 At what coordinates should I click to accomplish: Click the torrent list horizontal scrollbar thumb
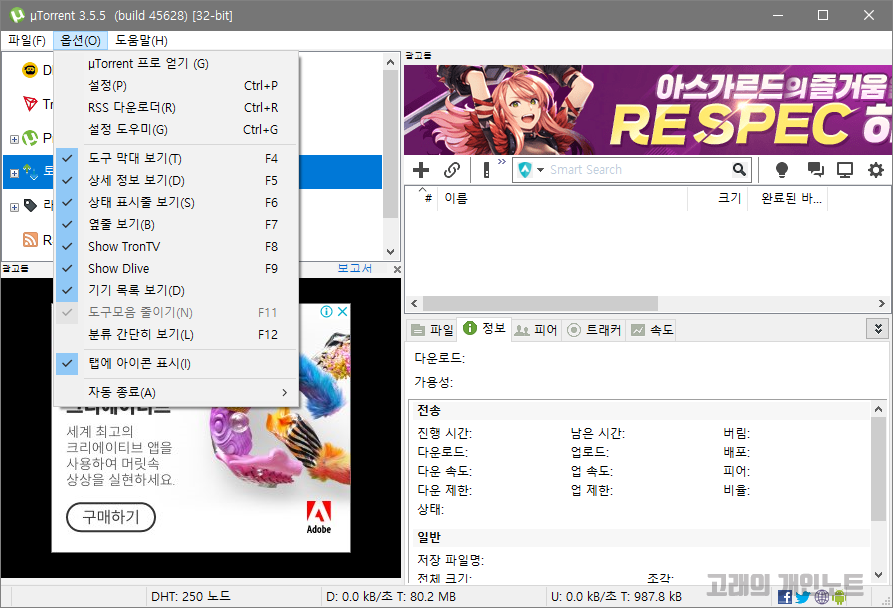540,303
